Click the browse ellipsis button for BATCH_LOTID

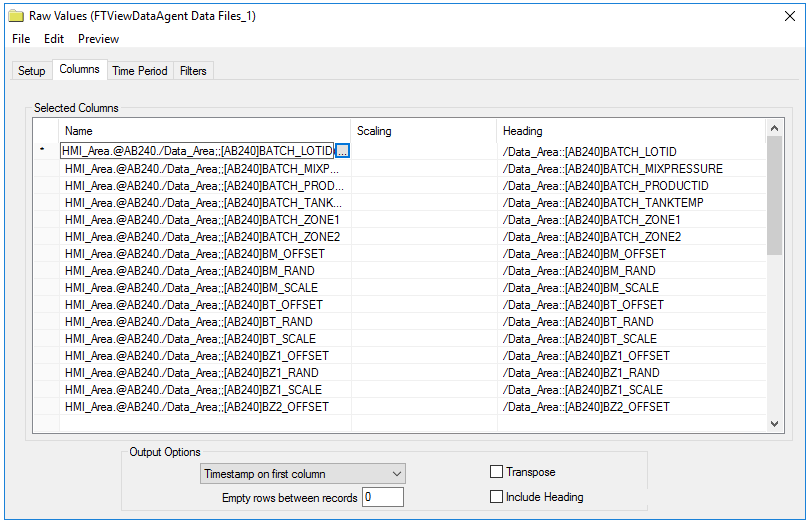point(342,151)
